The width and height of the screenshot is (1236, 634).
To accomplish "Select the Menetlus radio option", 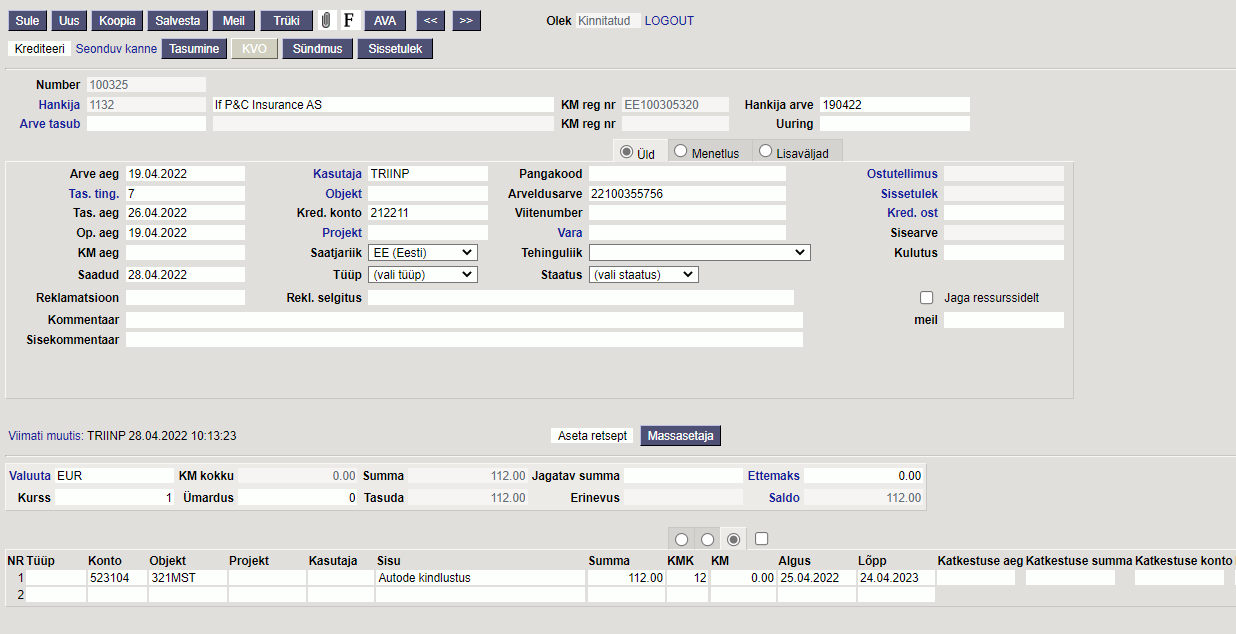I will pos(680,152).
